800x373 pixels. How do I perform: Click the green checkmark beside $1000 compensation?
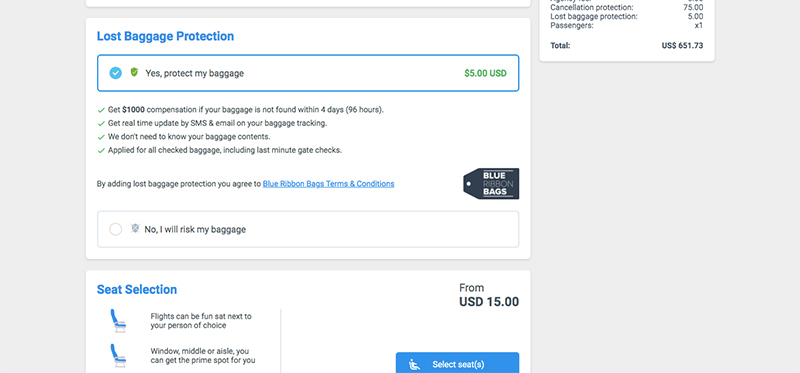pos(101,110)
